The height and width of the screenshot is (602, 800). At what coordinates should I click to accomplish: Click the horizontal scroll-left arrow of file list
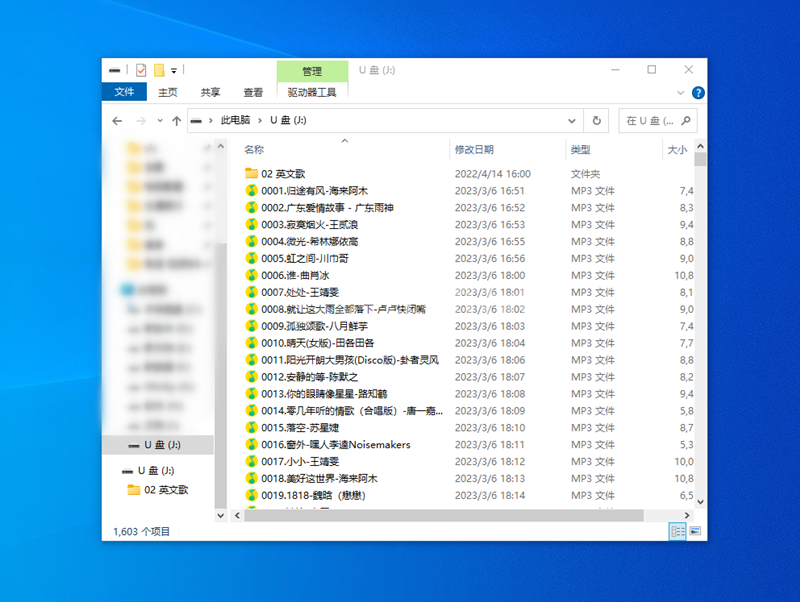[x=237, y=515]
